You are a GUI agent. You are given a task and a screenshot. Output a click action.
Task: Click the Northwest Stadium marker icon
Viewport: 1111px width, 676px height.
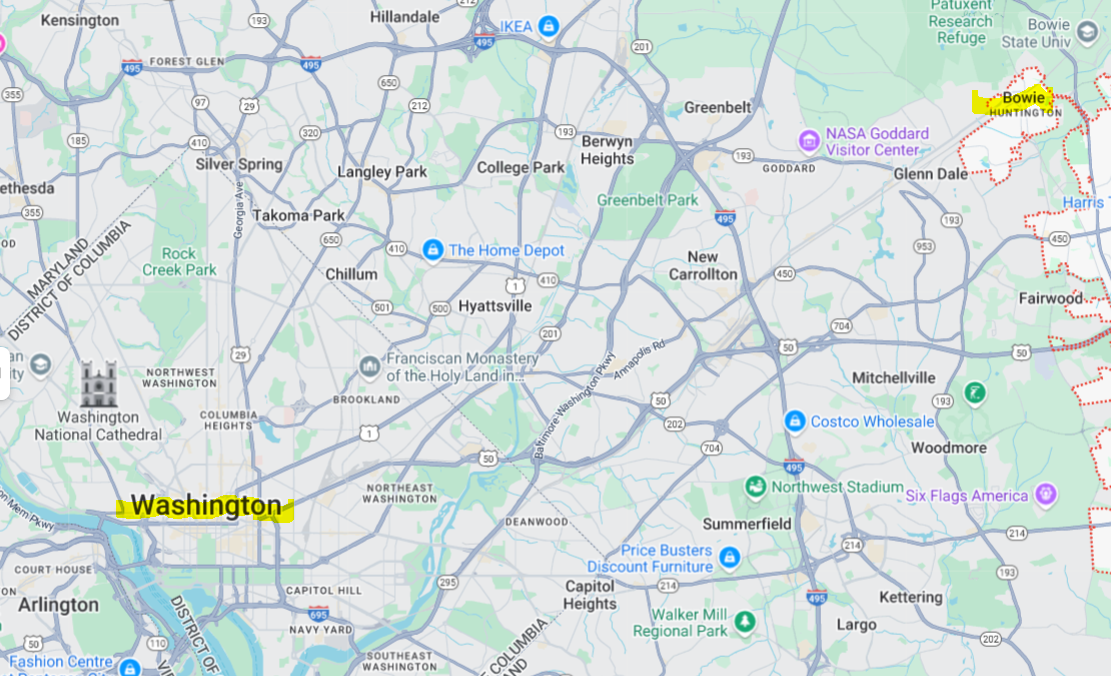click(755, 487)
